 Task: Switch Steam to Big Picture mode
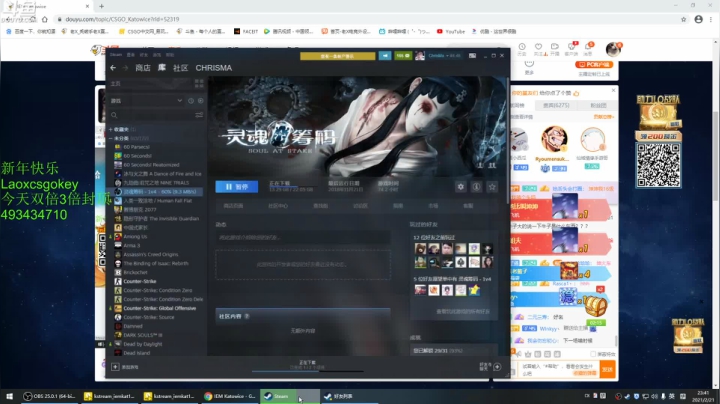[x=472, y=56]
